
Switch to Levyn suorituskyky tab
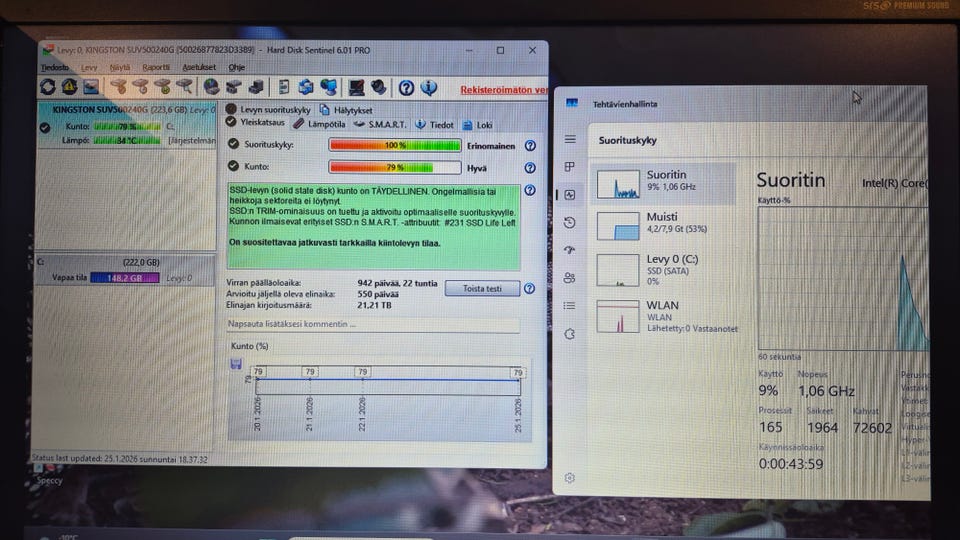point(268,110)
